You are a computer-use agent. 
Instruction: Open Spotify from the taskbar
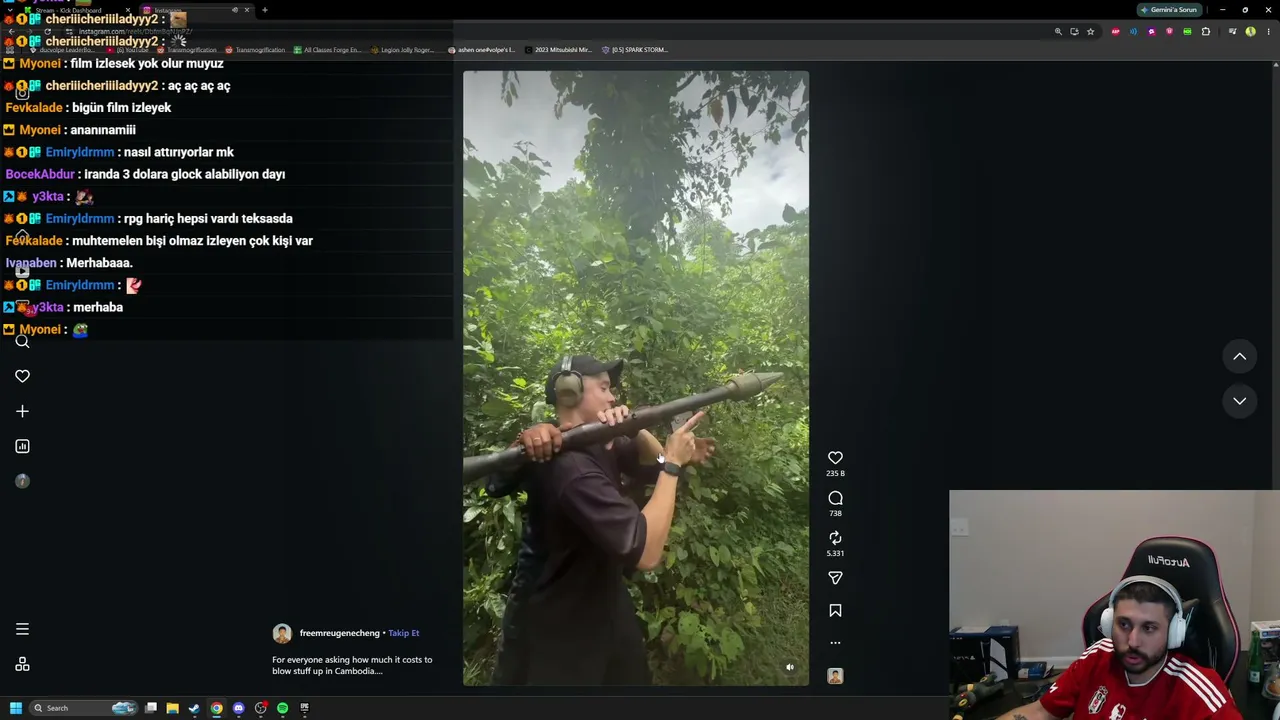coord(282,708)
